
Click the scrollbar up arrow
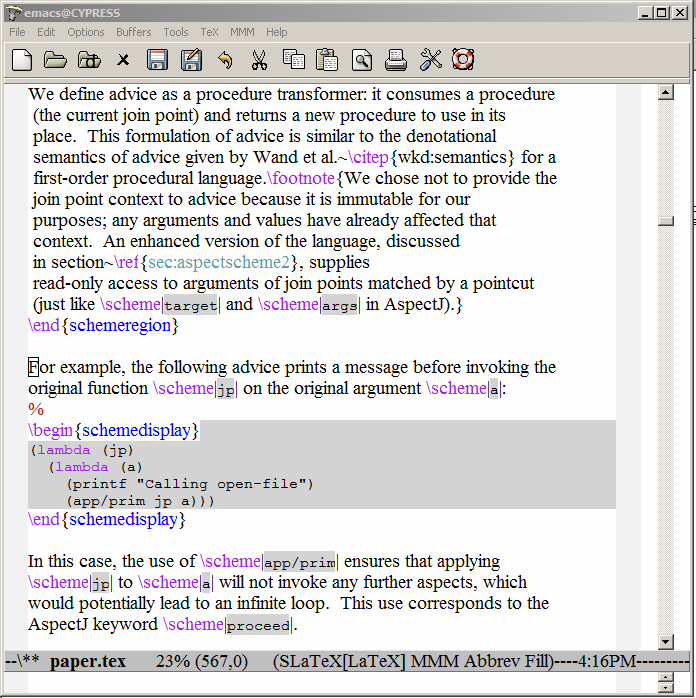pos(666,93)
